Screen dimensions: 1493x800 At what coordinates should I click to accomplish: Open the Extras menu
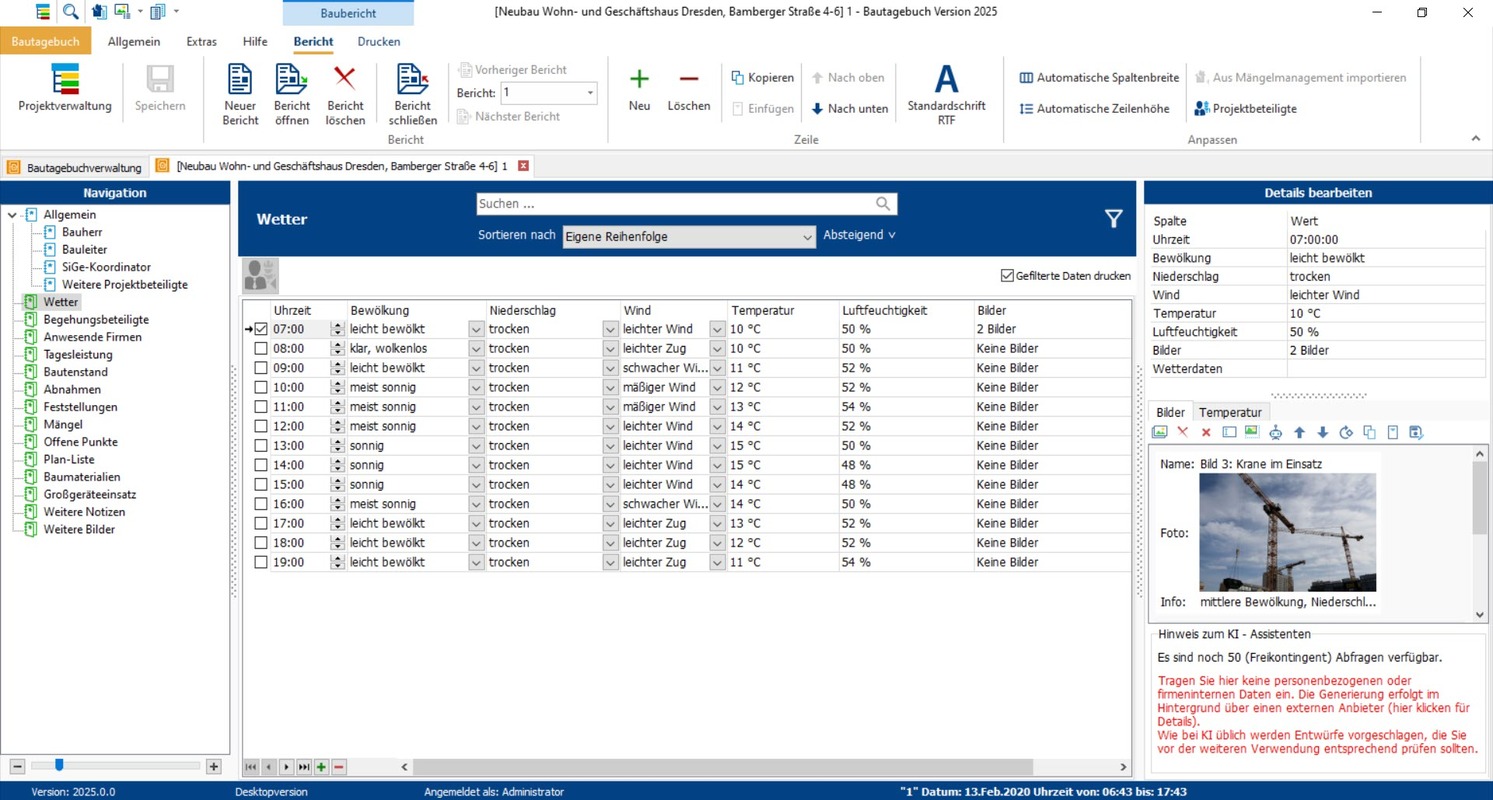click(x=200, y=42)
